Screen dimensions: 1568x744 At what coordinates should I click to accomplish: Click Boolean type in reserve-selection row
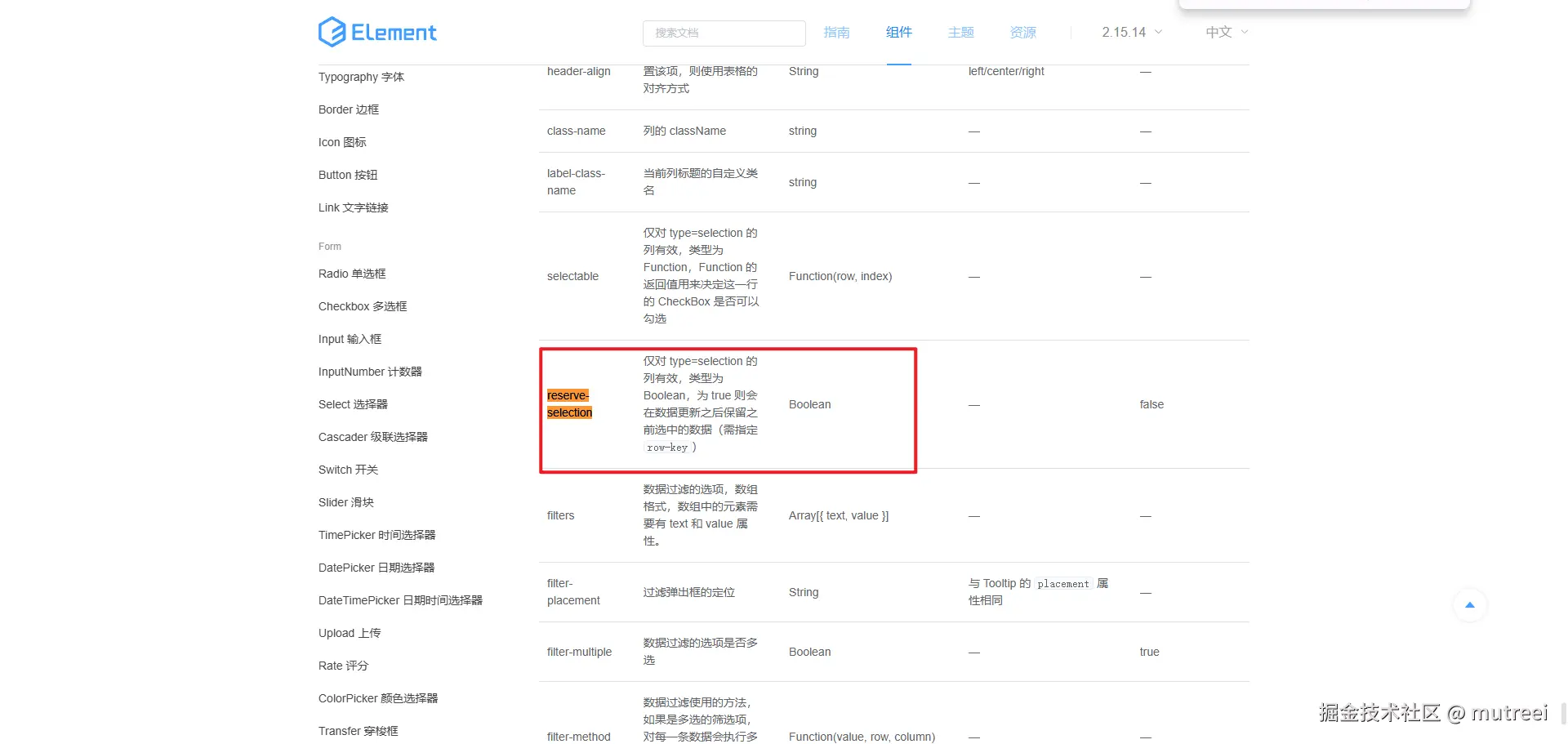(809, 405)
